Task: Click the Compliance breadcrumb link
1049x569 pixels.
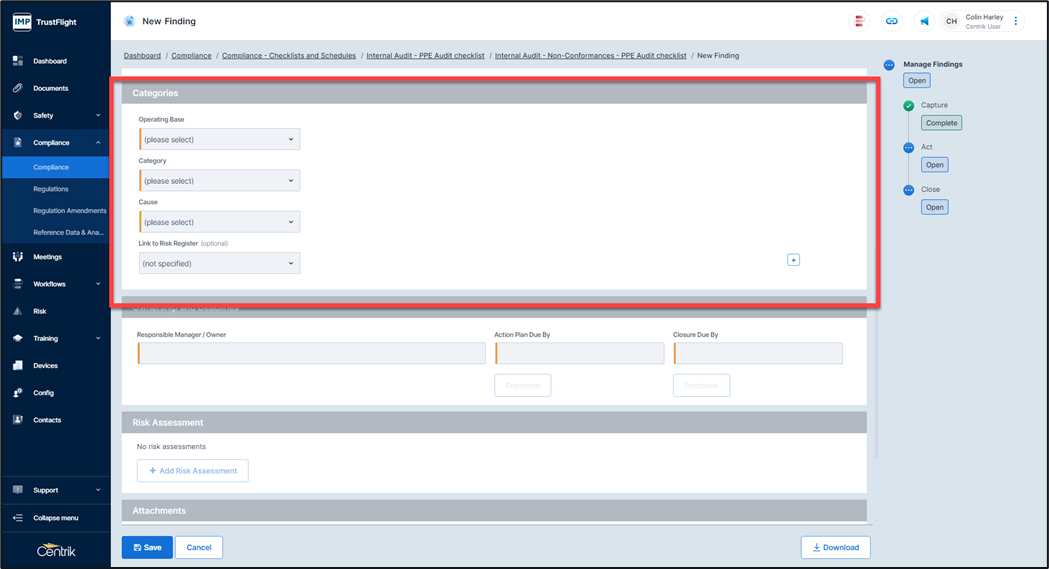Action: tap(191, 55)
